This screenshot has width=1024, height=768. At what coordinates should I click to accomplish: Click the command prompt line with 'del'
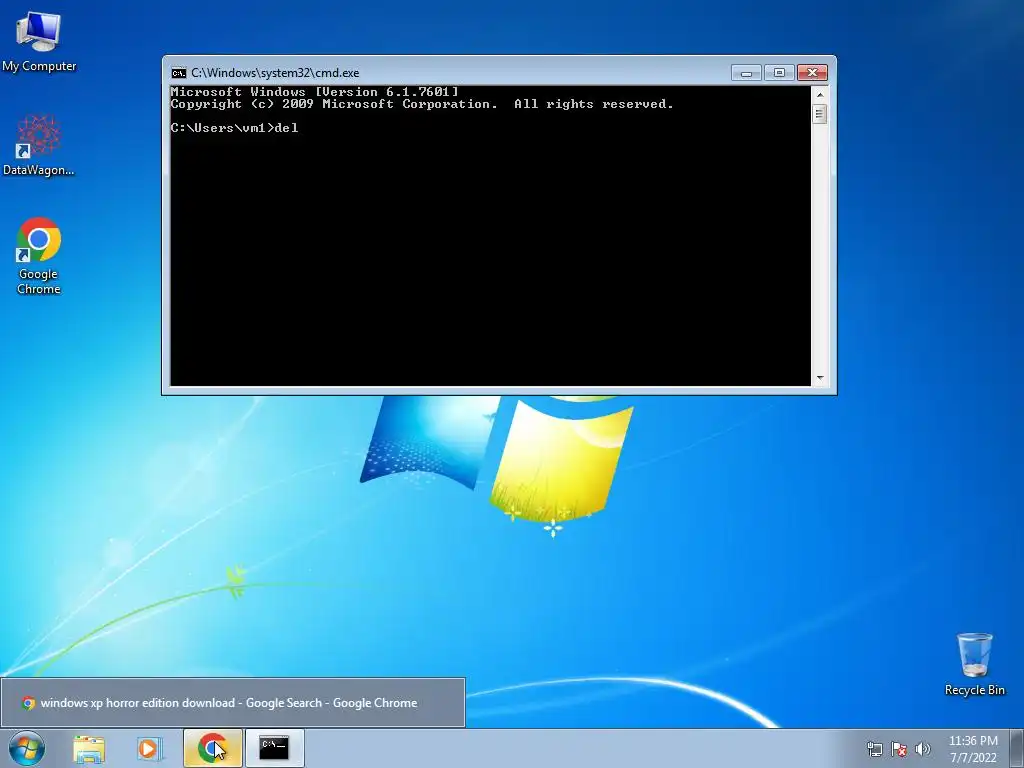pos(234,128)
